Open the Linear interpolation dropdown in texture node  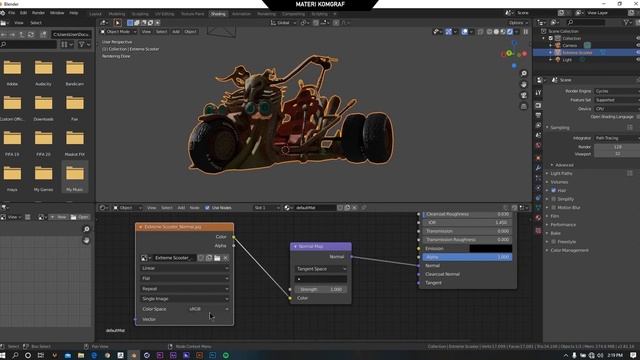[x=184, y=268]
